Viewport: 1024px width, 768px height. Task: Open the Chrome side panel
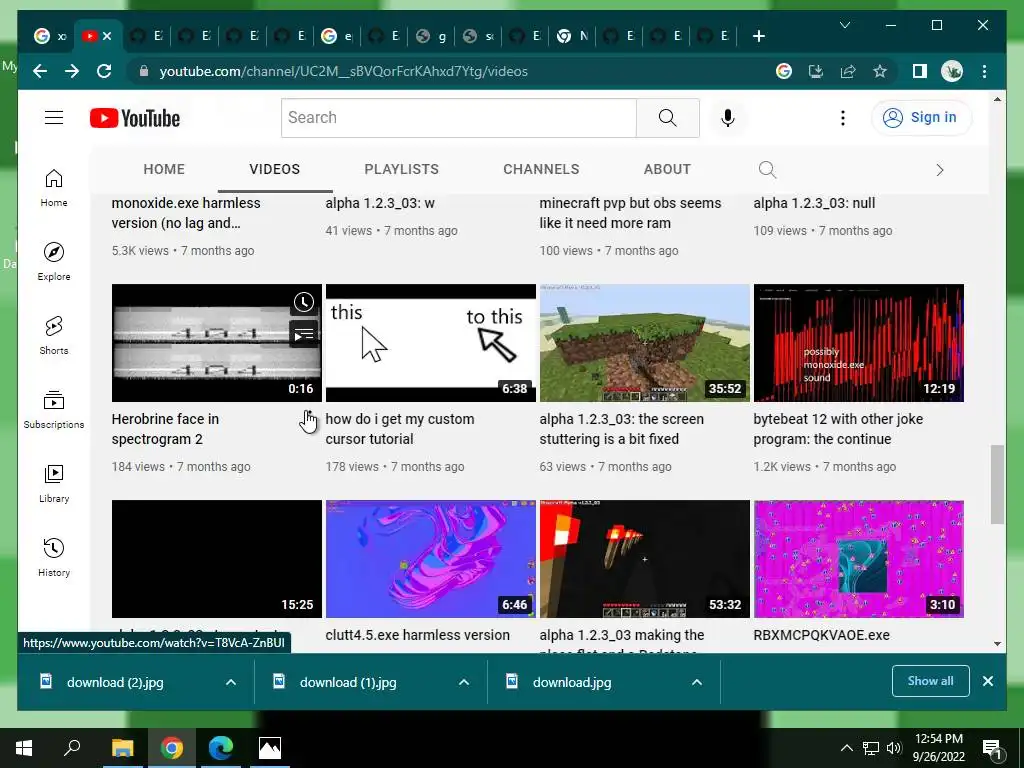click(x=920, y=71)
